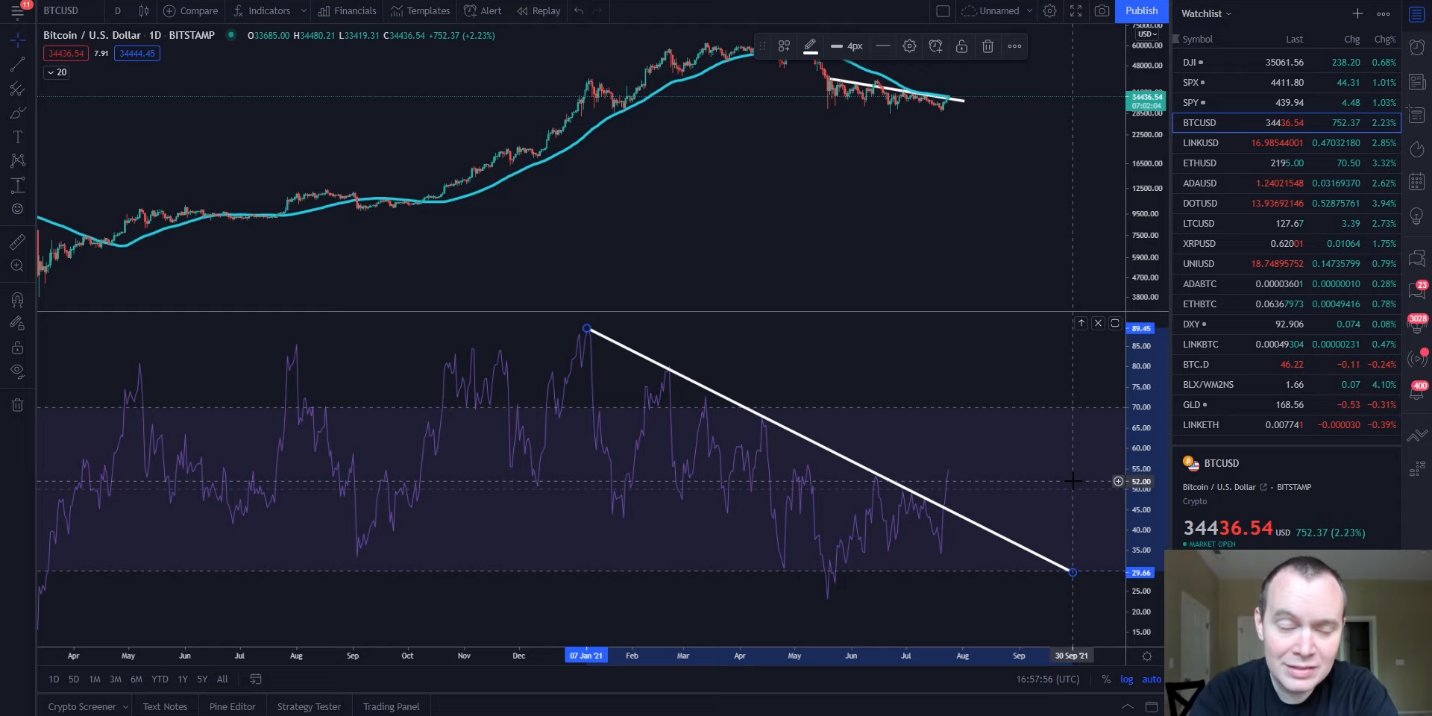Move the RSI pane up

coord(1081,323)
